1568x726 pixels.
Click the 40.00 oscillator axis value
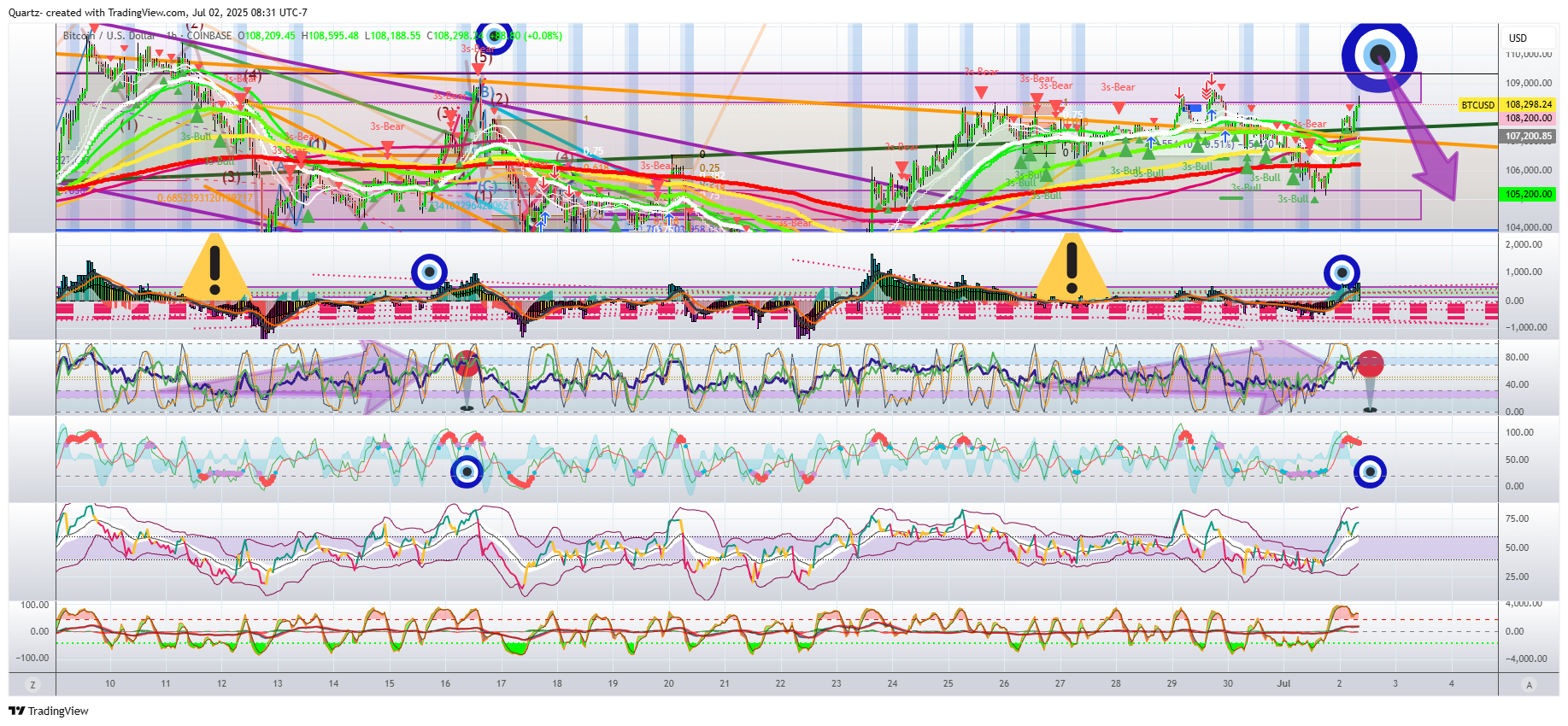pyautogui.click(x=1517, y=384)
